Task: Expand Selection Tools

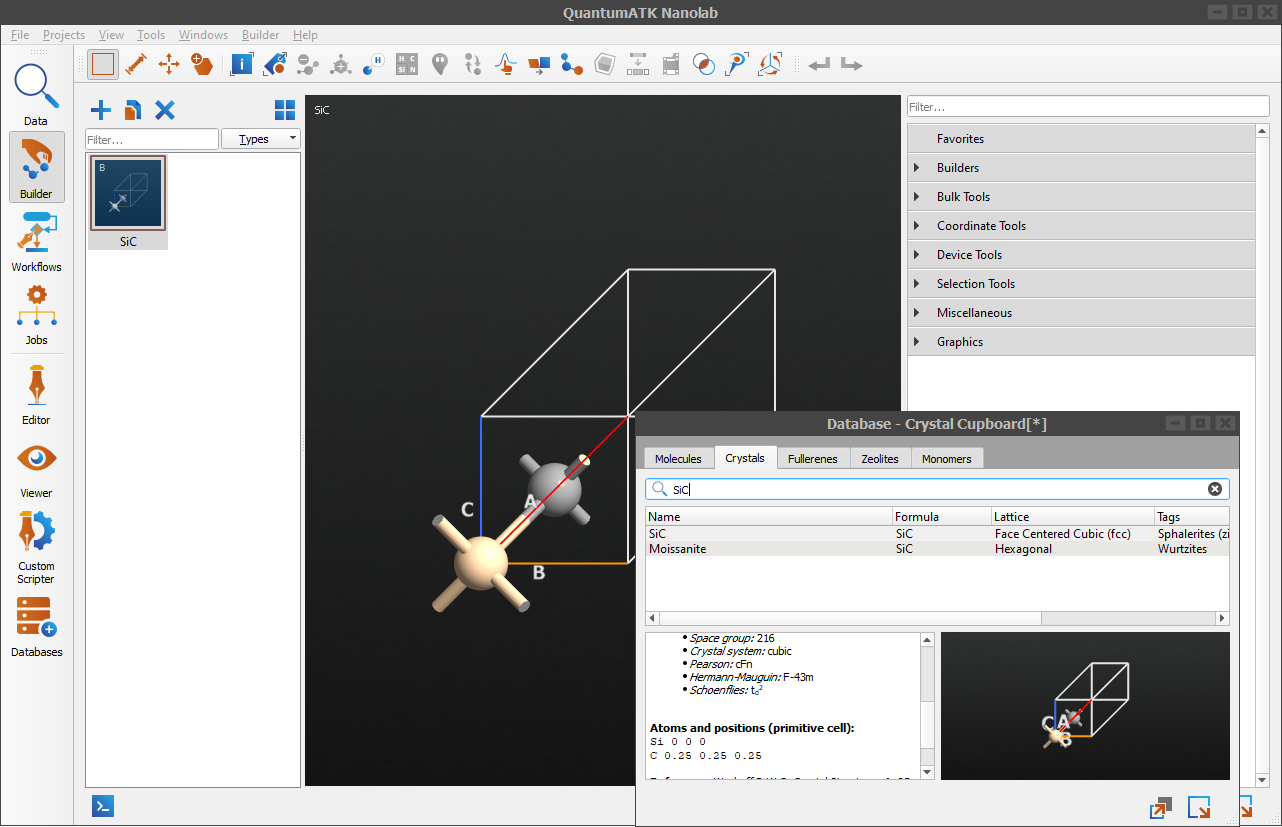Action: point(1081,284)
